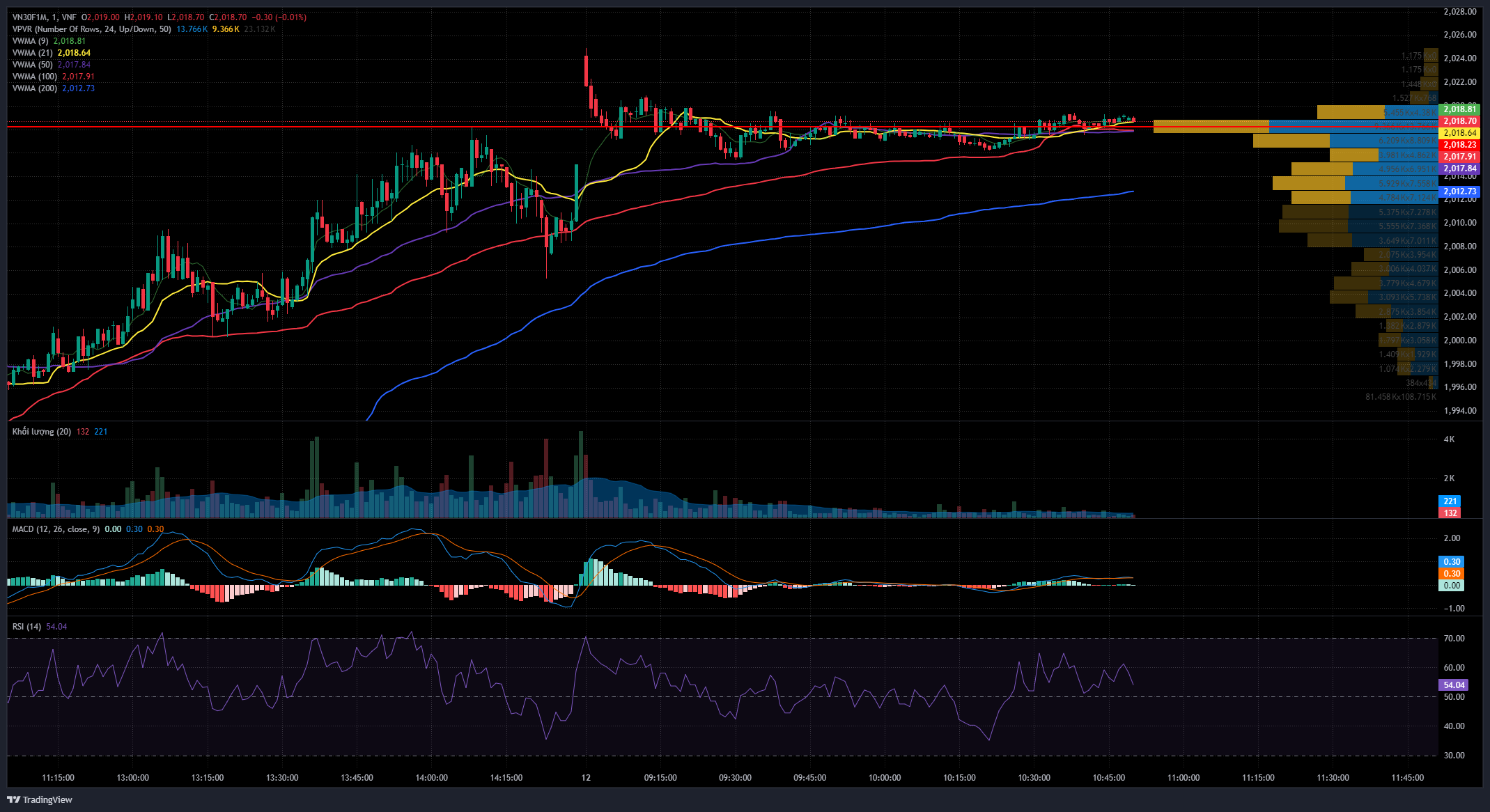Select the VN30F1M symbol title in legend
The height and width of the screenshot is (812, 1490).
point(28,17)
